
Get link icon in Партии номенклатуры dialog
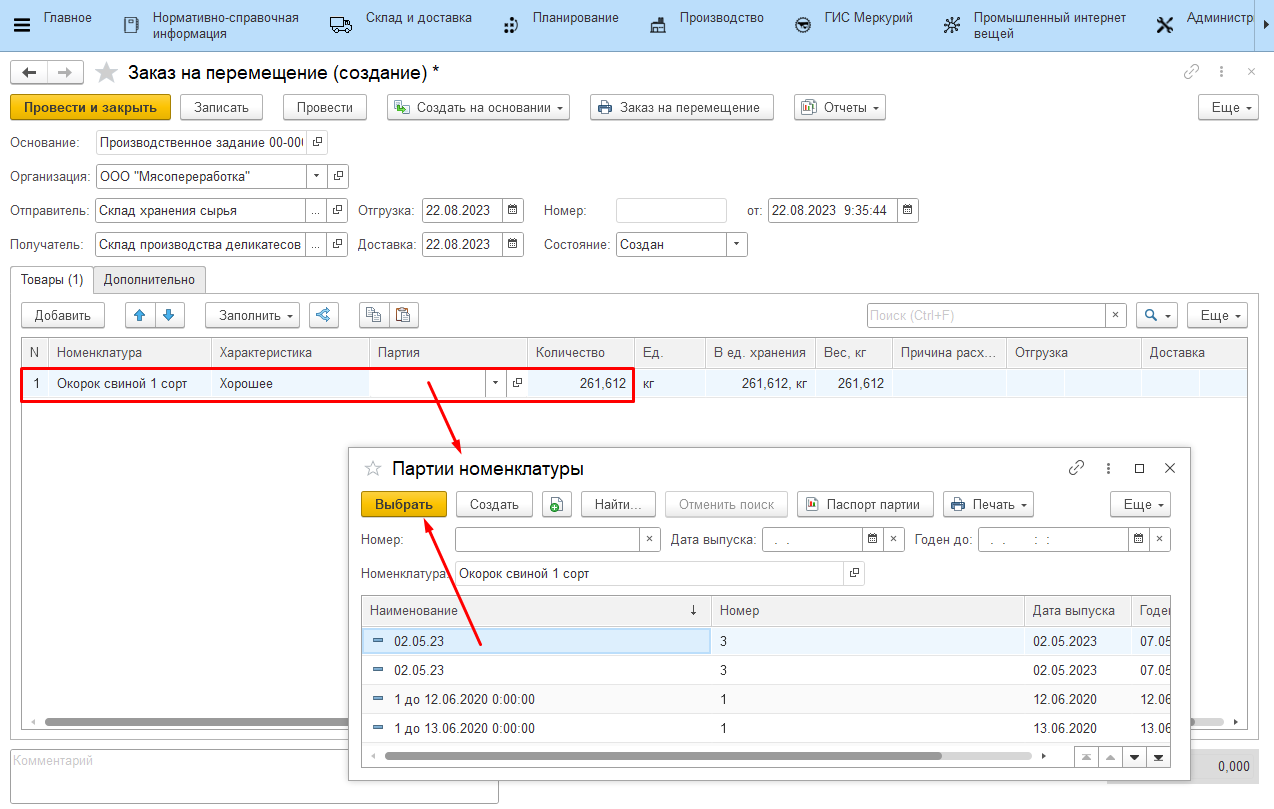[1076, 468]
